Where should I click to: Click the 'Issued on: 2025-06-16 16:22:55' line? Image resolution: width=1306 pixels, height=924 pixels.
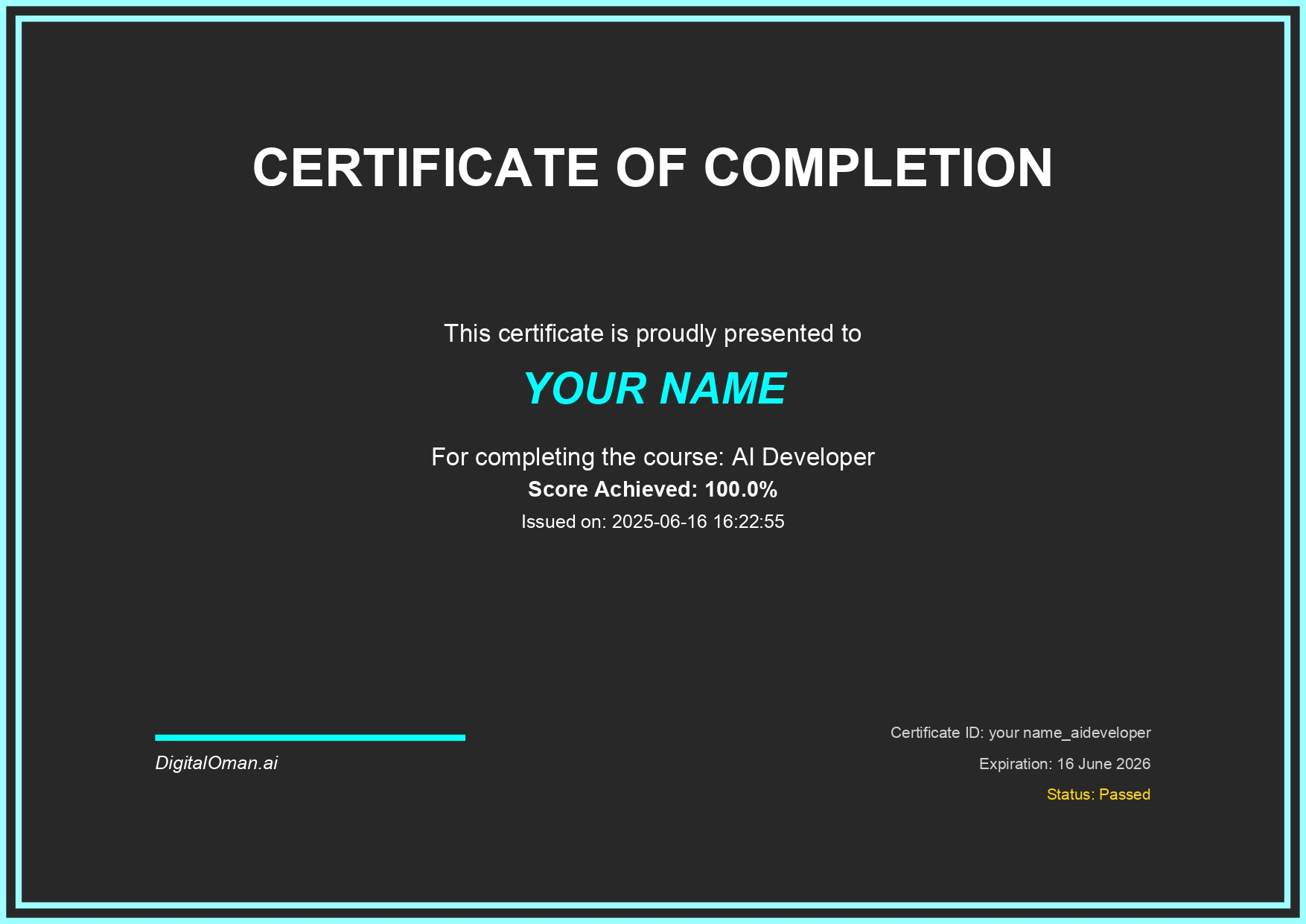653,521
